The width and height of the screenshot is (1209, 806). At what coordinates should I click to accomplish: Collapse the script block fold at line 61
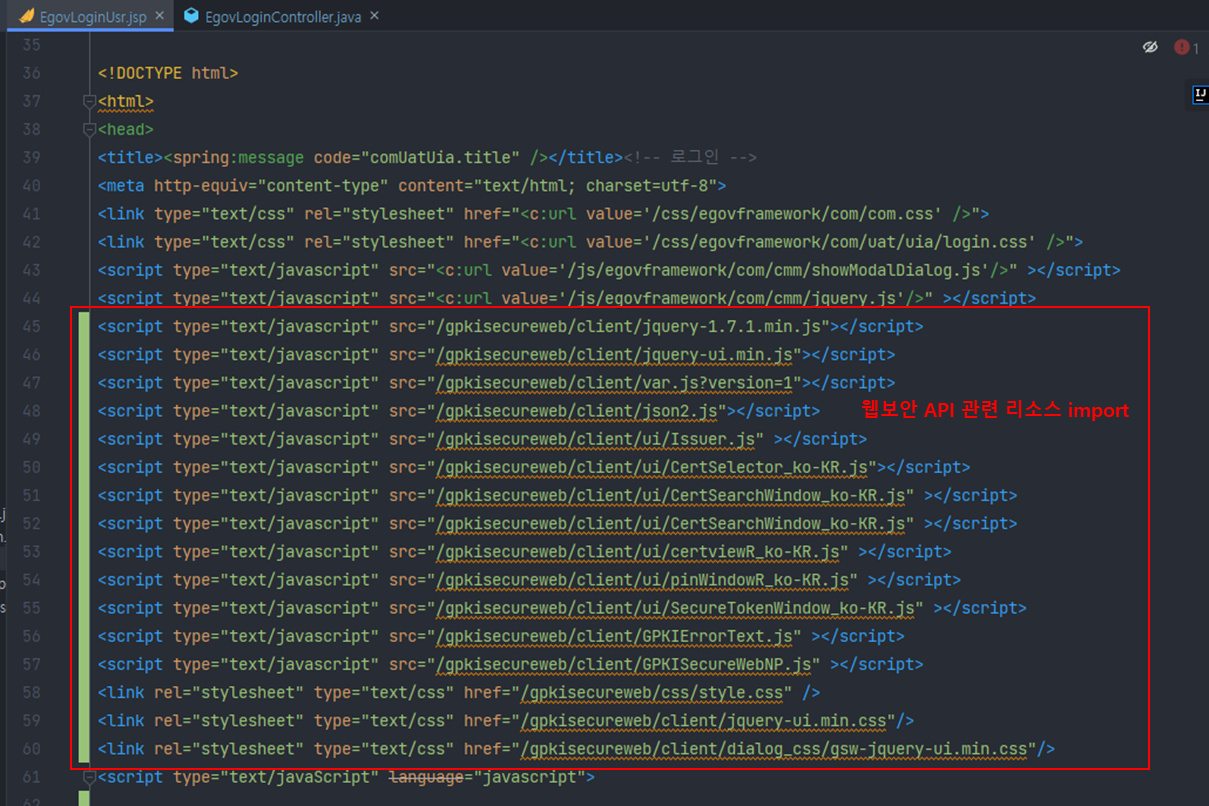(x=89, y=777)
